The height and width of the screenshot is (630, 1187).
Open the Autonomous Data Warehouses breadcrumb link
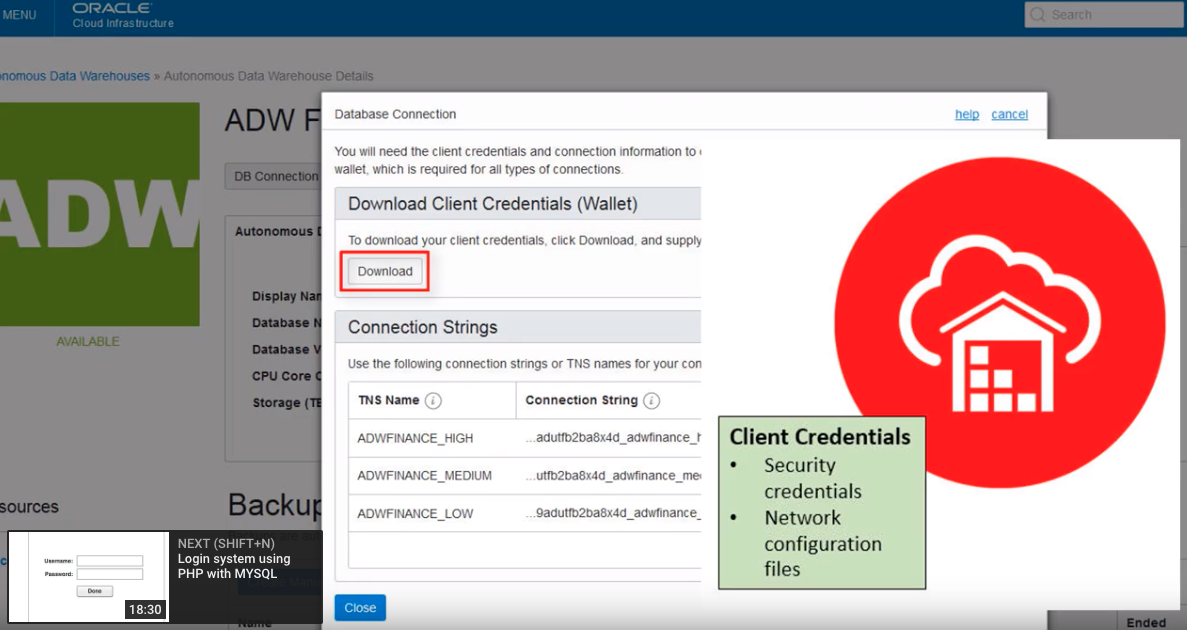tap(74, 76)
